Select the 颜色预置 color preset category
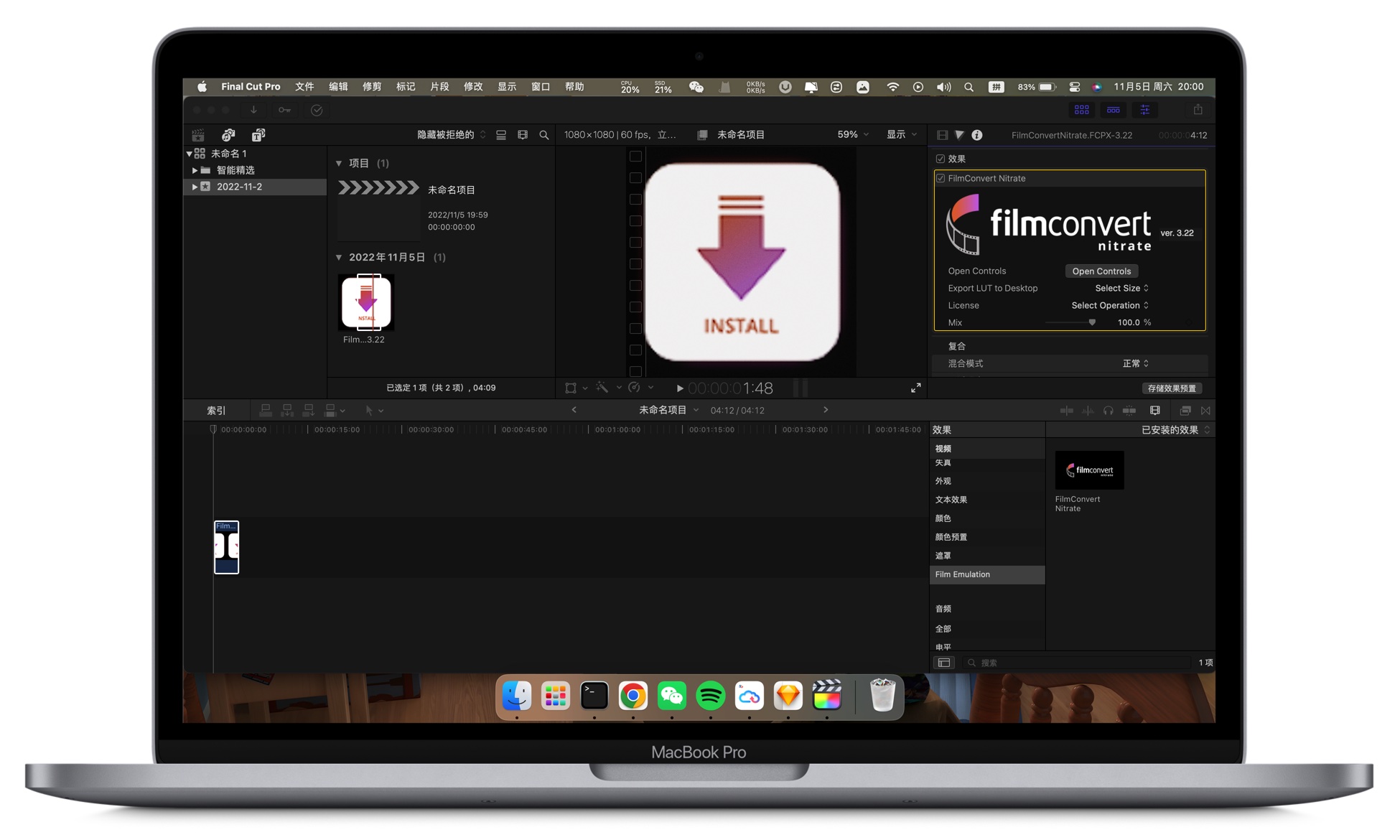This screenshot has height=840, width=1400. coord(951,536)
